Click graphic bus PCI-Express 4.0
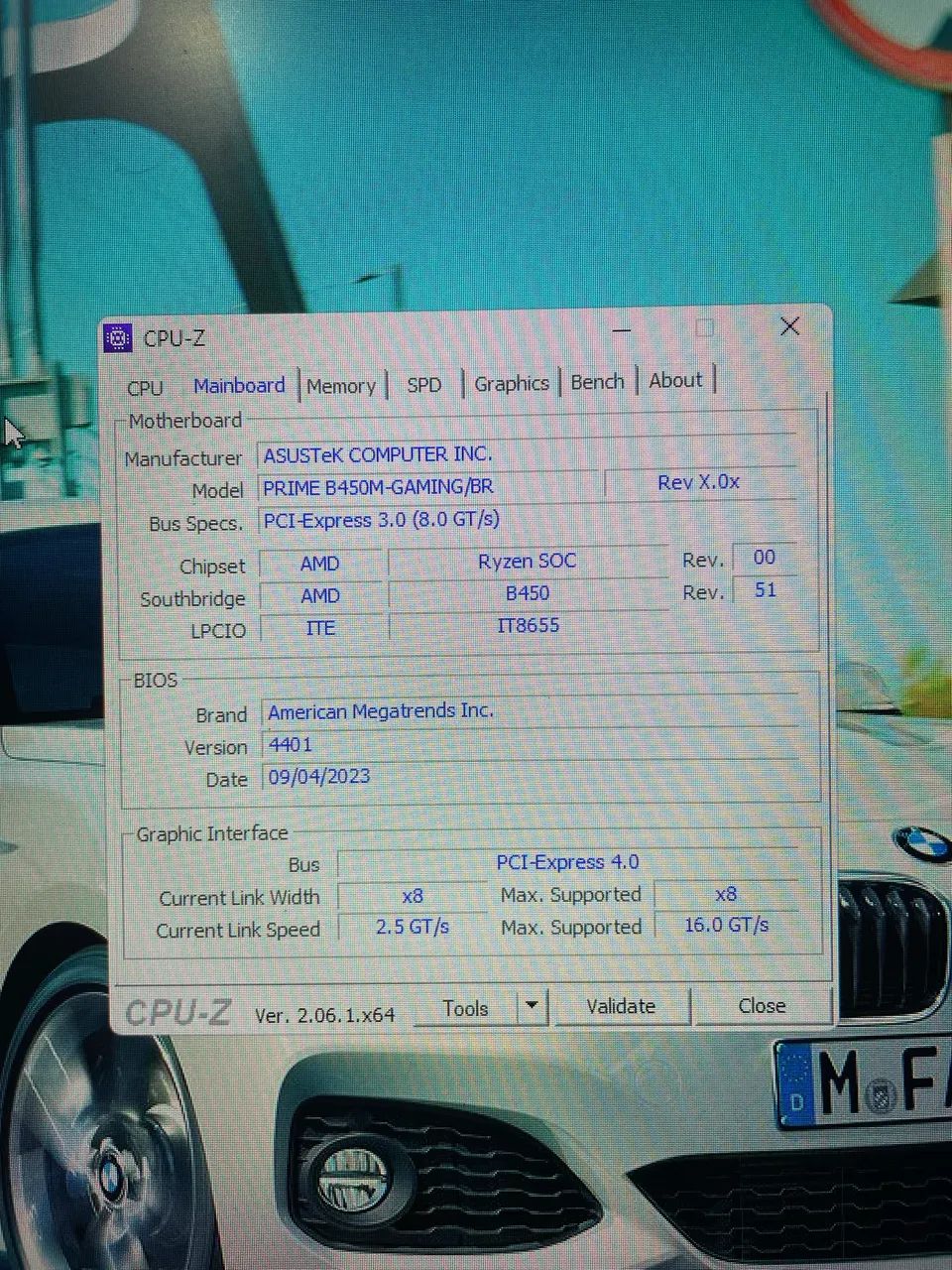 tap(568, 862)
